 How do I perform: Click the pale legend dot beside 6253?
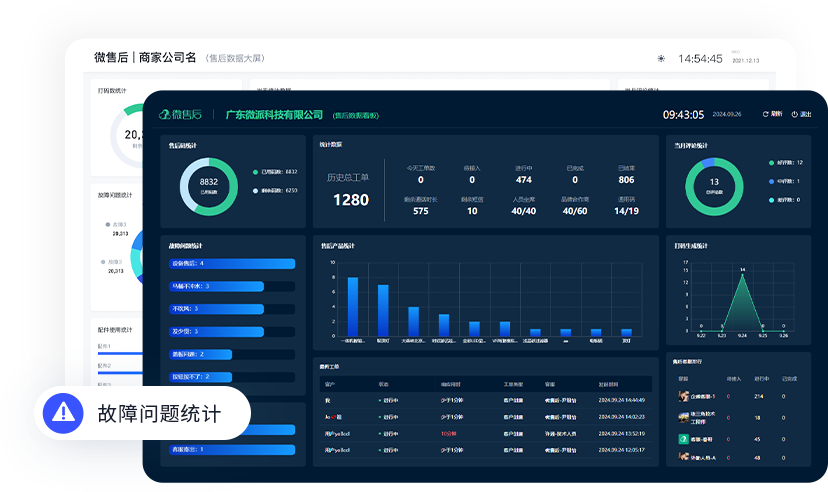pyautogui.click(x=256, y=191)
